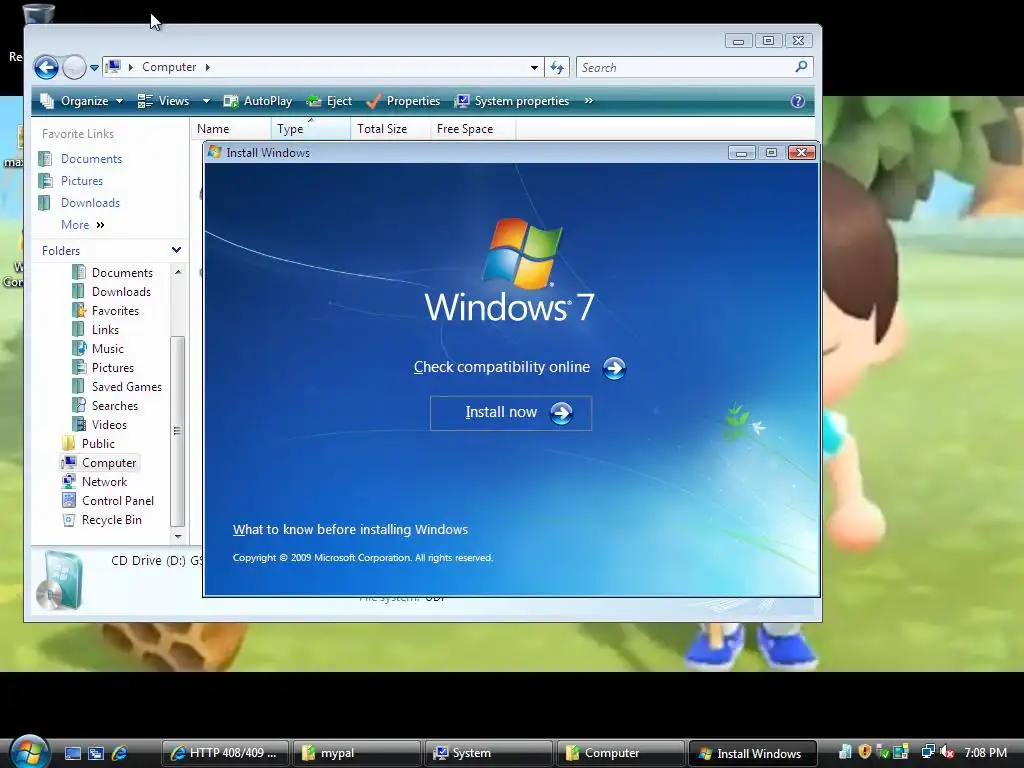The image size is (1024, 768).
Task: Sort by the Type column header
Action: pos(311,129)
